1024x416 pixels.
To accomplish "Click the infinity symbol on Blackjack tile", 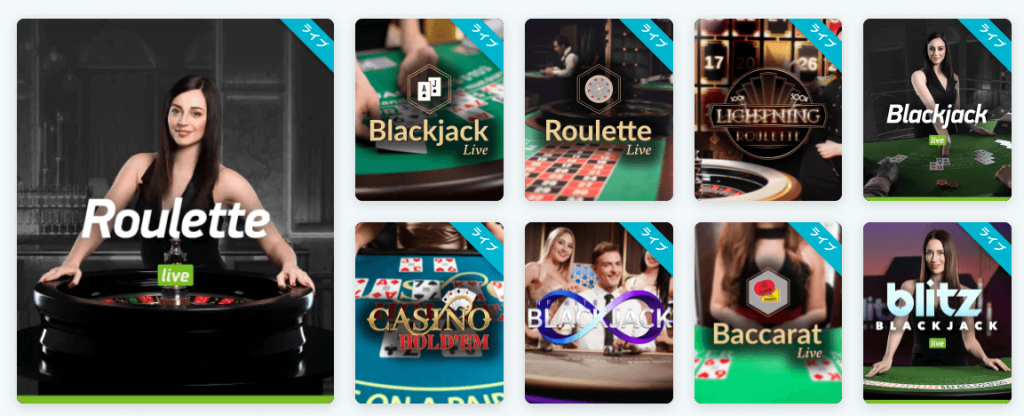I will click(599, 317).
